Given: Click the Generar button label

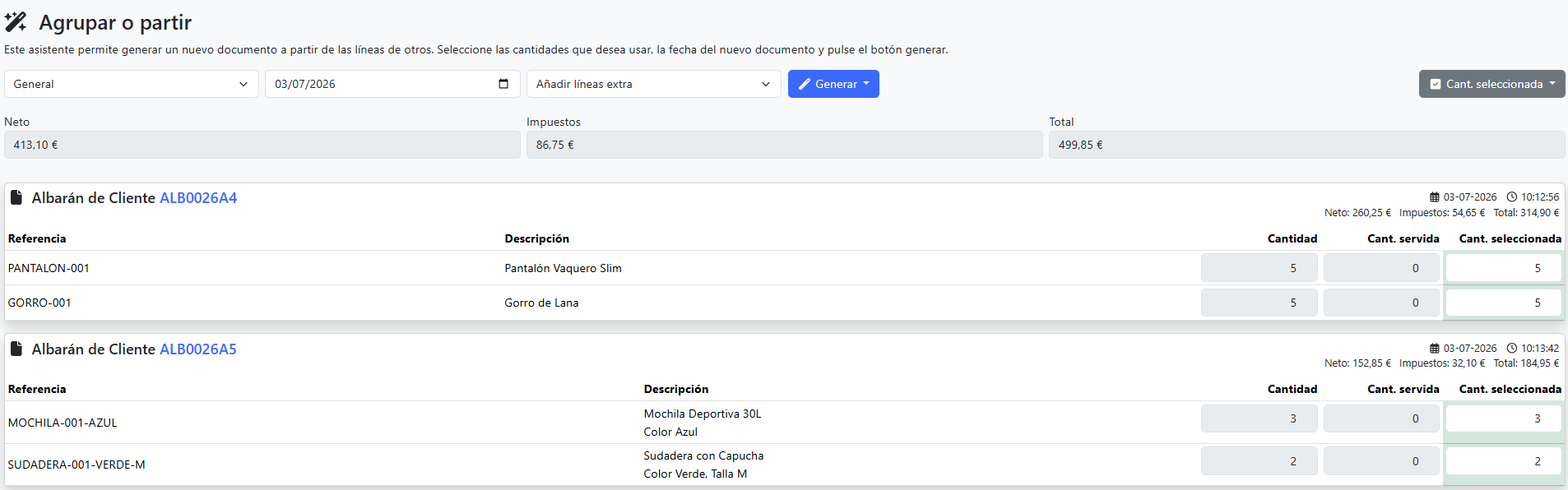Looking at the screenshot, I should click(837, 84).
